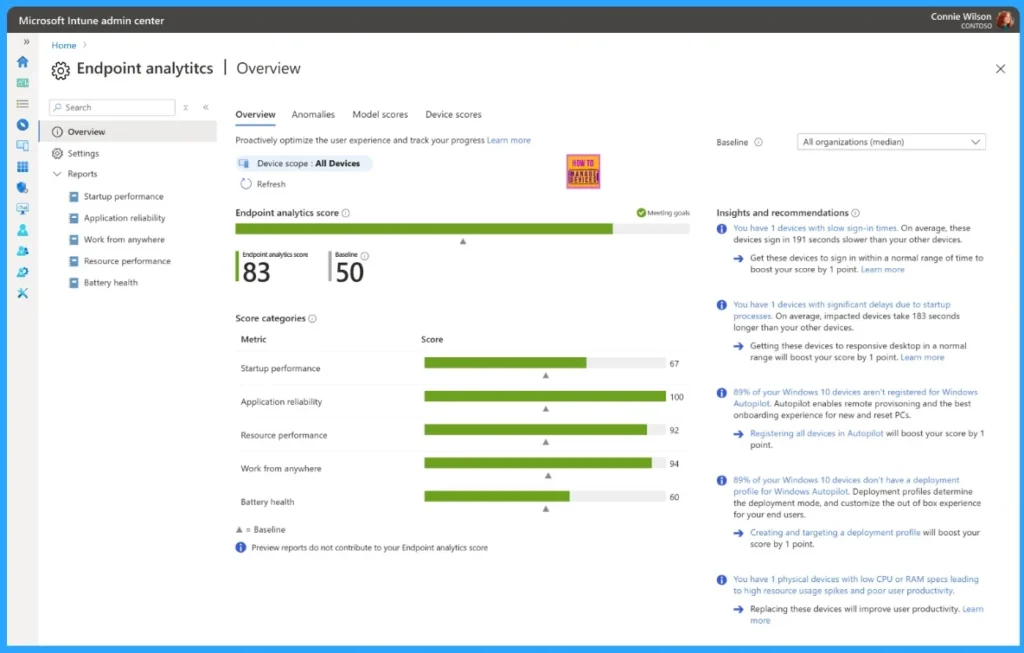Click the Battery health score bar
Viewport: 1024px width, 653px height.
(497, 495)
